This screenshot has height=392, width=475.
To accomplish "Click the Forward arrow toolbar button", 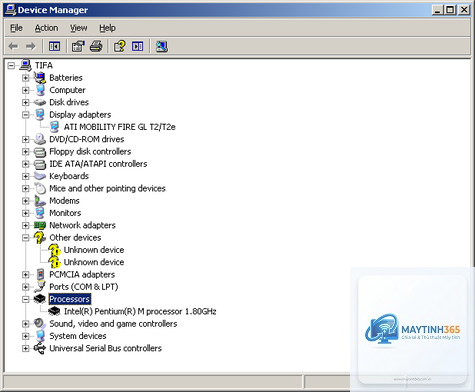I will (31, 46).
